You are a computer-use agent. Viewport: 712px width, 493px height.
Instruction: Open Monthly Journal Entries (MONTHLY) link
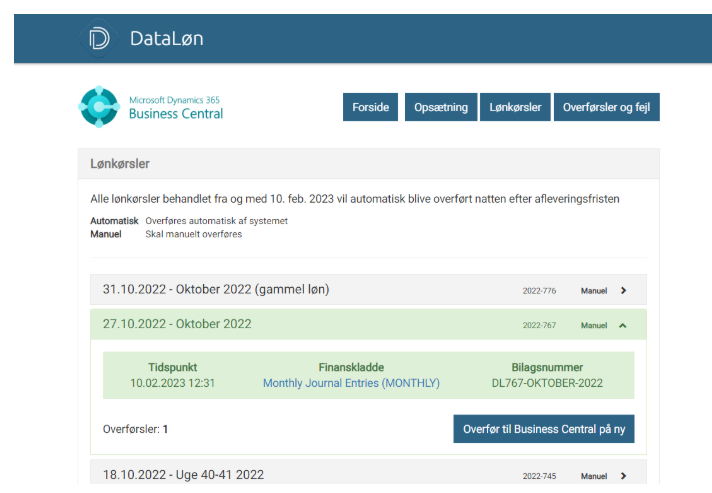coord(351,383)
